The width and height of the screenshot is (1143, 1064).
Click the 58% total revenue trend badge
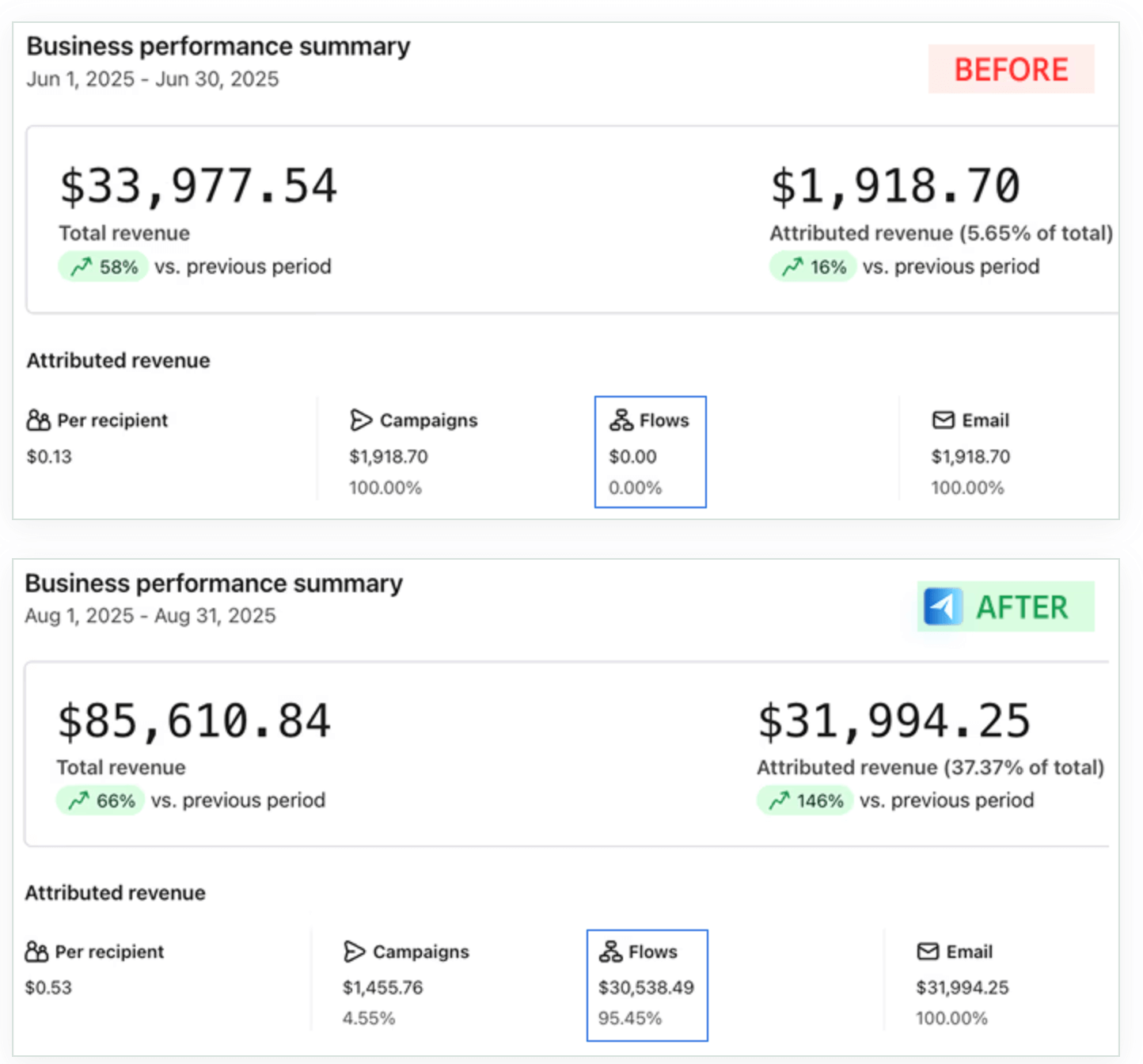103,267
